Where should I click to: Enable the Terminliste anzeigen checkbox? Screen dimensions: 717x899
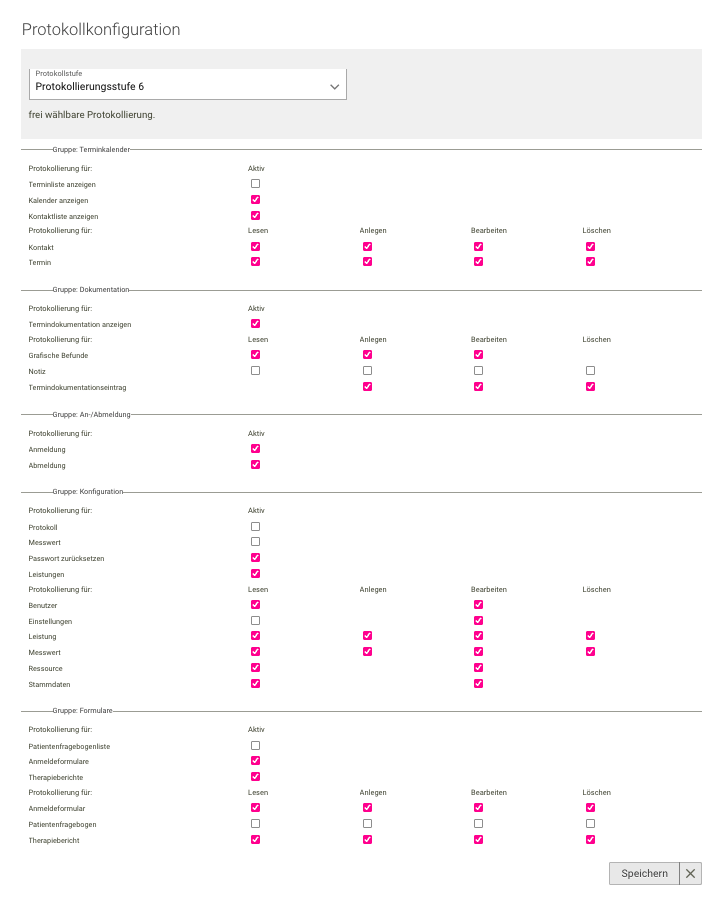click(255, 183)
